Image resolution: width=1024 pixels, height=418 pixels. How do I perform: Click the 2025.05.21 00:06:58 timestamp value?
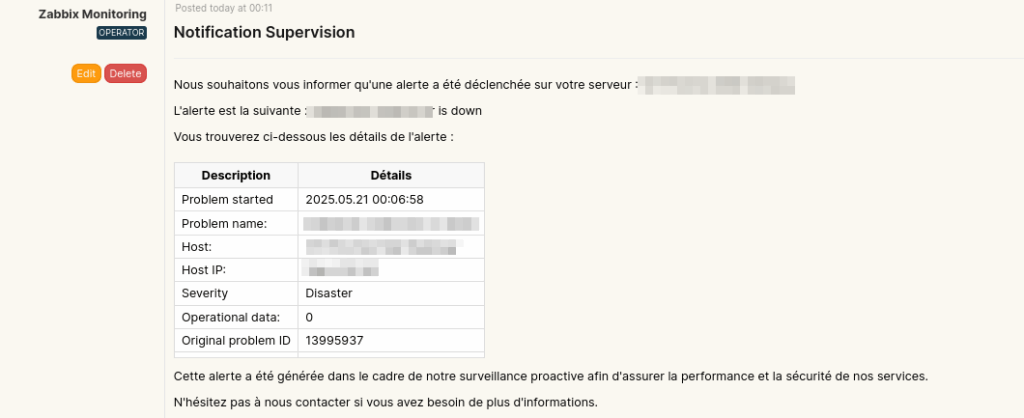(364, 199)
